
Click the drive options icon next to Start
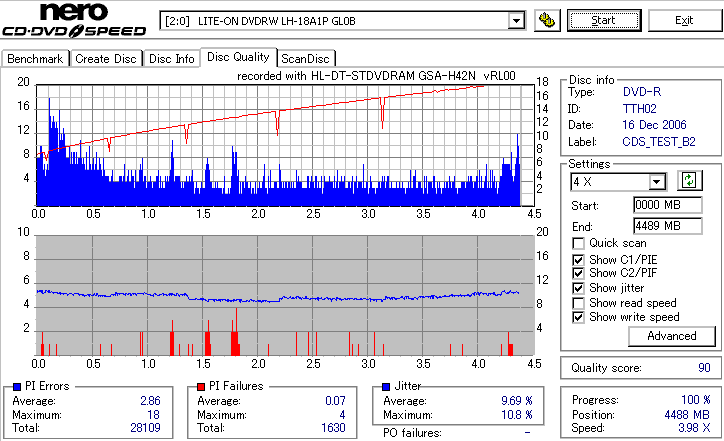pos(547,20)
